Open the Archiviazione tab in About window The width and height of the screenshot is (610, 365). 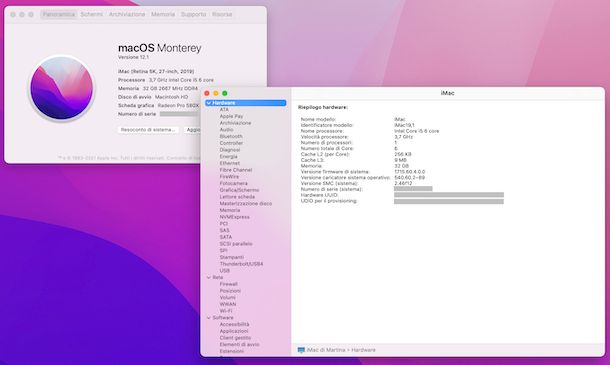click(127, 14)
